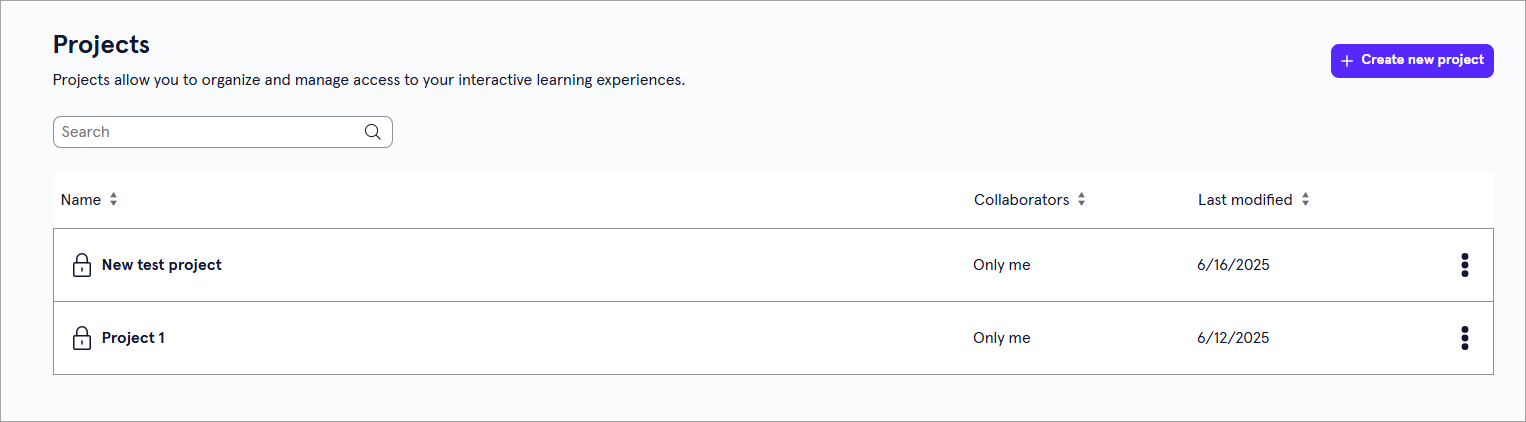Open the Project 1 three-dot menu
Viewport: 1526px width, 422px height.
(x=1464, y=338)
